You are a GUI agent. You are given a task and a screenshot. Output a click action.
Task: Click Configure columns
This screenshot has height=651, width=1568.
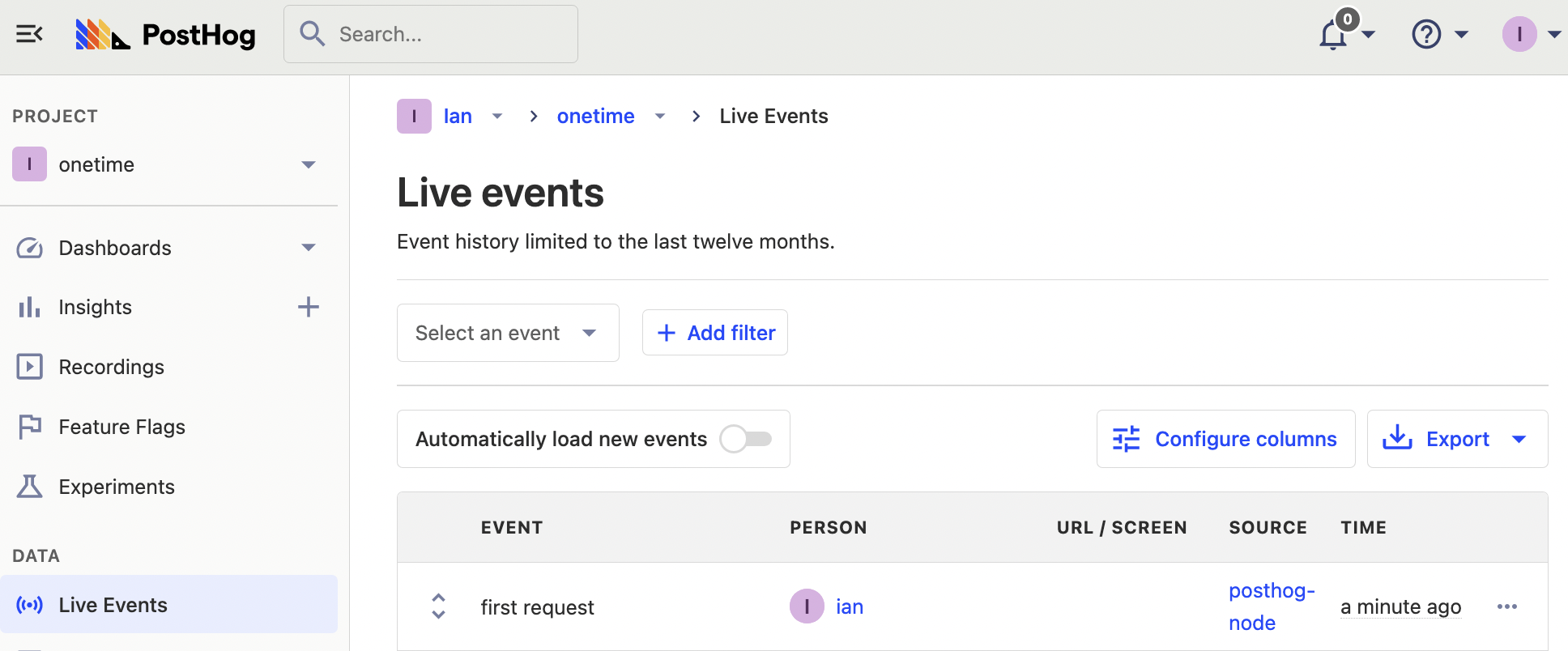1225,439
